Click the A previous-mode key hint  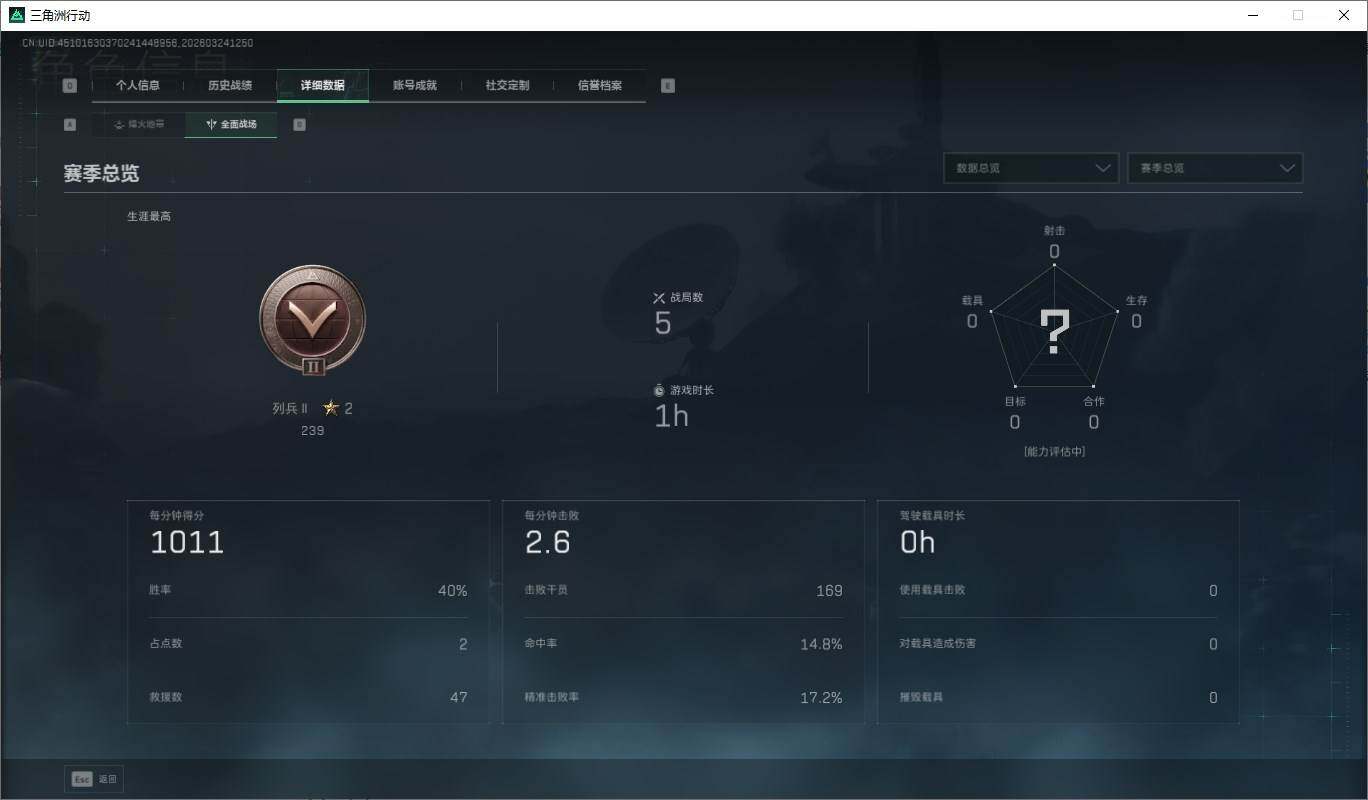pyautogui.click(x=70, y=125)
